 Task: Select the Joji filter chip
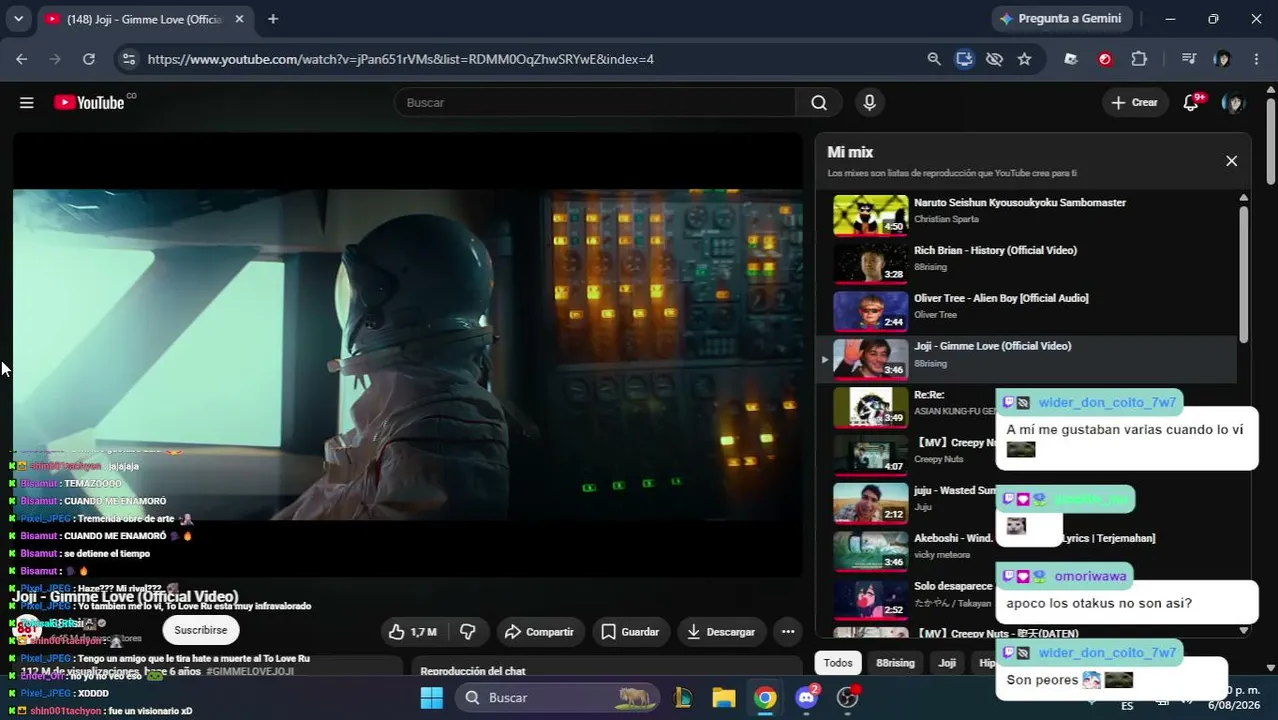pos(947,662)
